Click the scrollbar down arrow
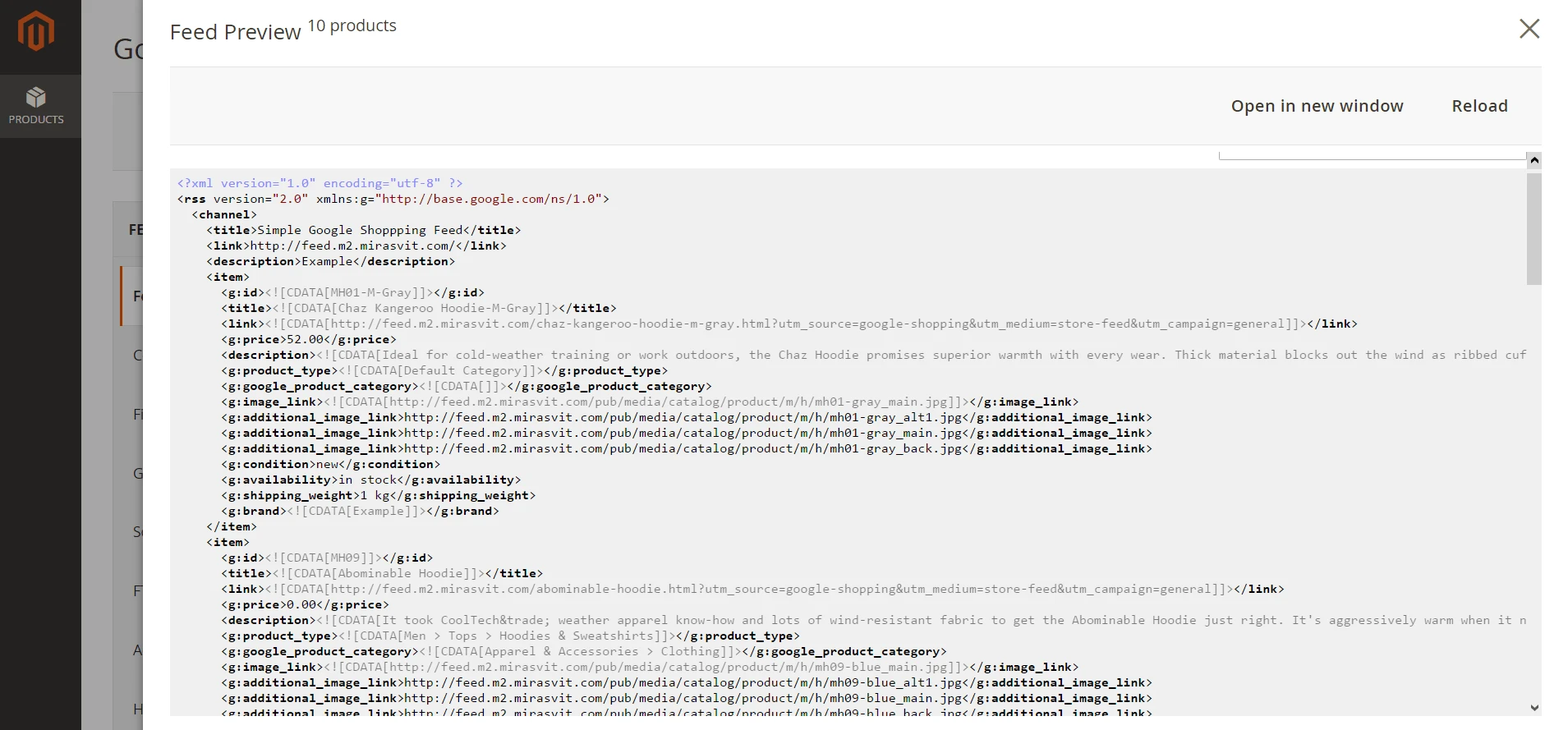The height and width of the screenshot is (730, 1568). (x=1534, y=708)
